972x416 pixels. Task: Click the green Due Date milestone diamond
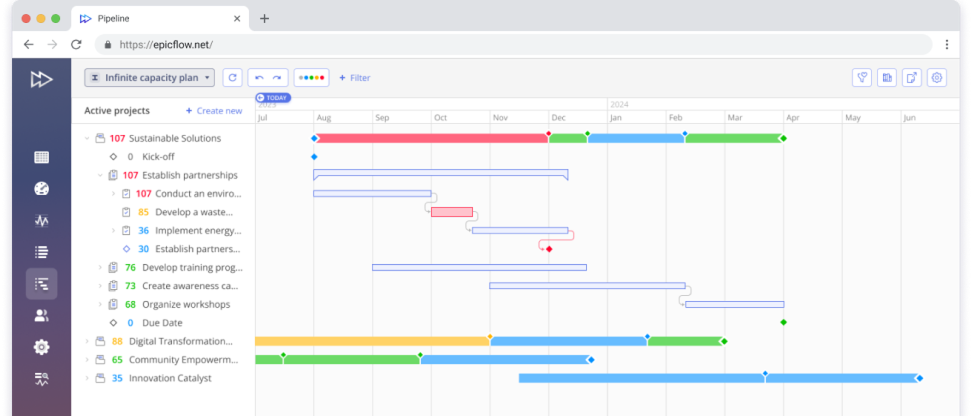pyautogui.click(x=784, y=322)
